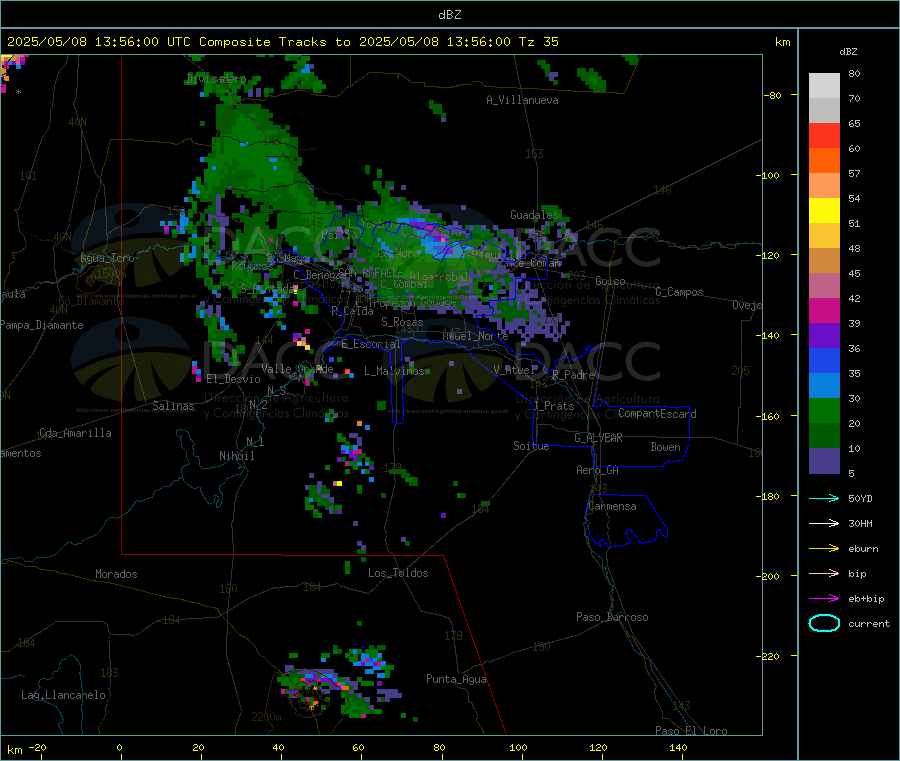900x761 pixels.
Task: Click the A_Villanueva map label
Action: tap(522, 100)
